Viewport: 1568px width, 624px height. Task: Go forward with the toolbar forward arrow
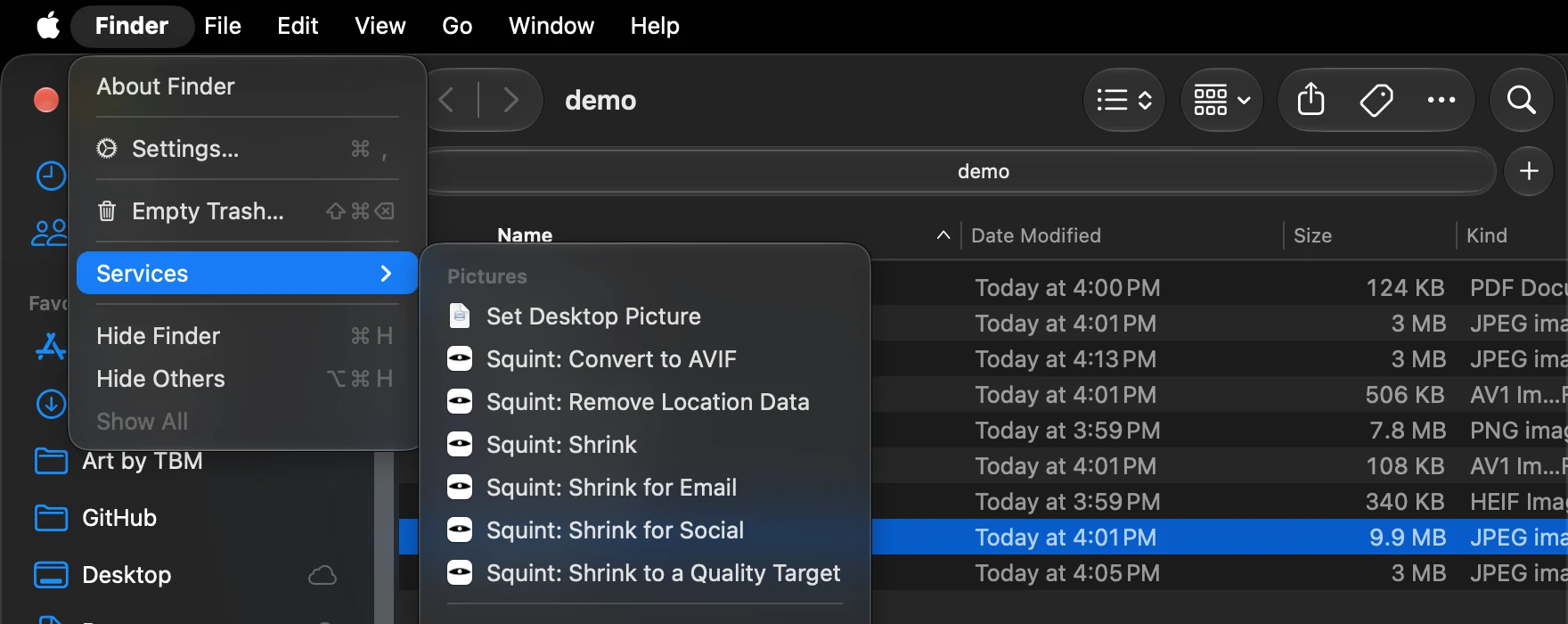[510, 100]
